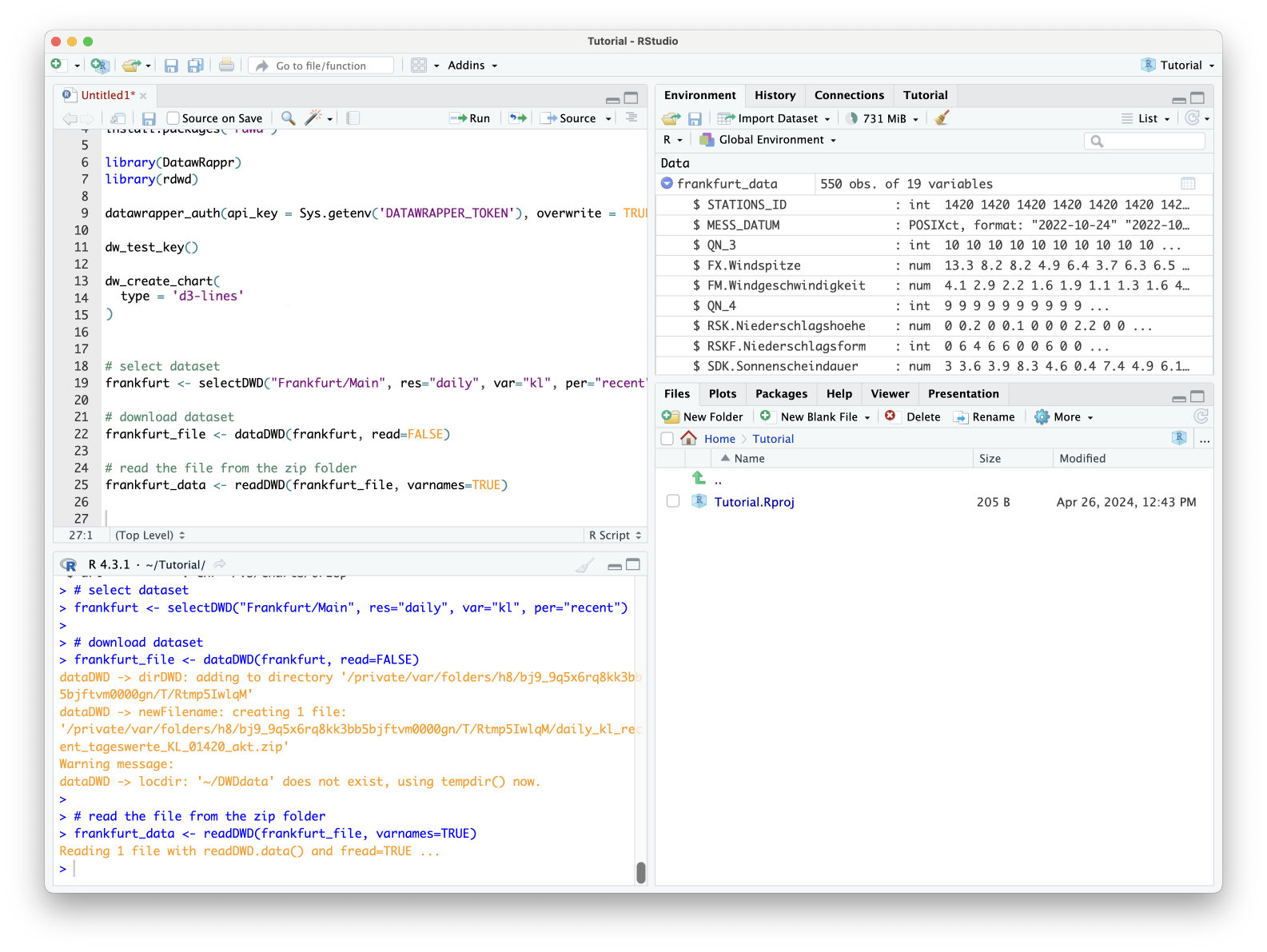Open the Viewer tab
Viewport: 1267px width, 952px height.
point(890,394)
